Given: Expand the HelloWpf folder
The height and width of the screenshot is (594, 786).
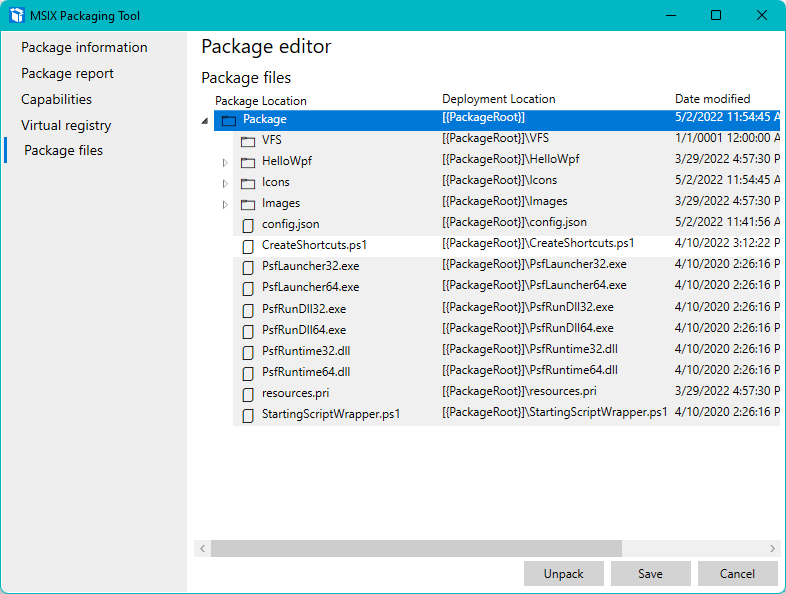Looking at the screenshot, I should pyautogui.click(x=225, y=162).
